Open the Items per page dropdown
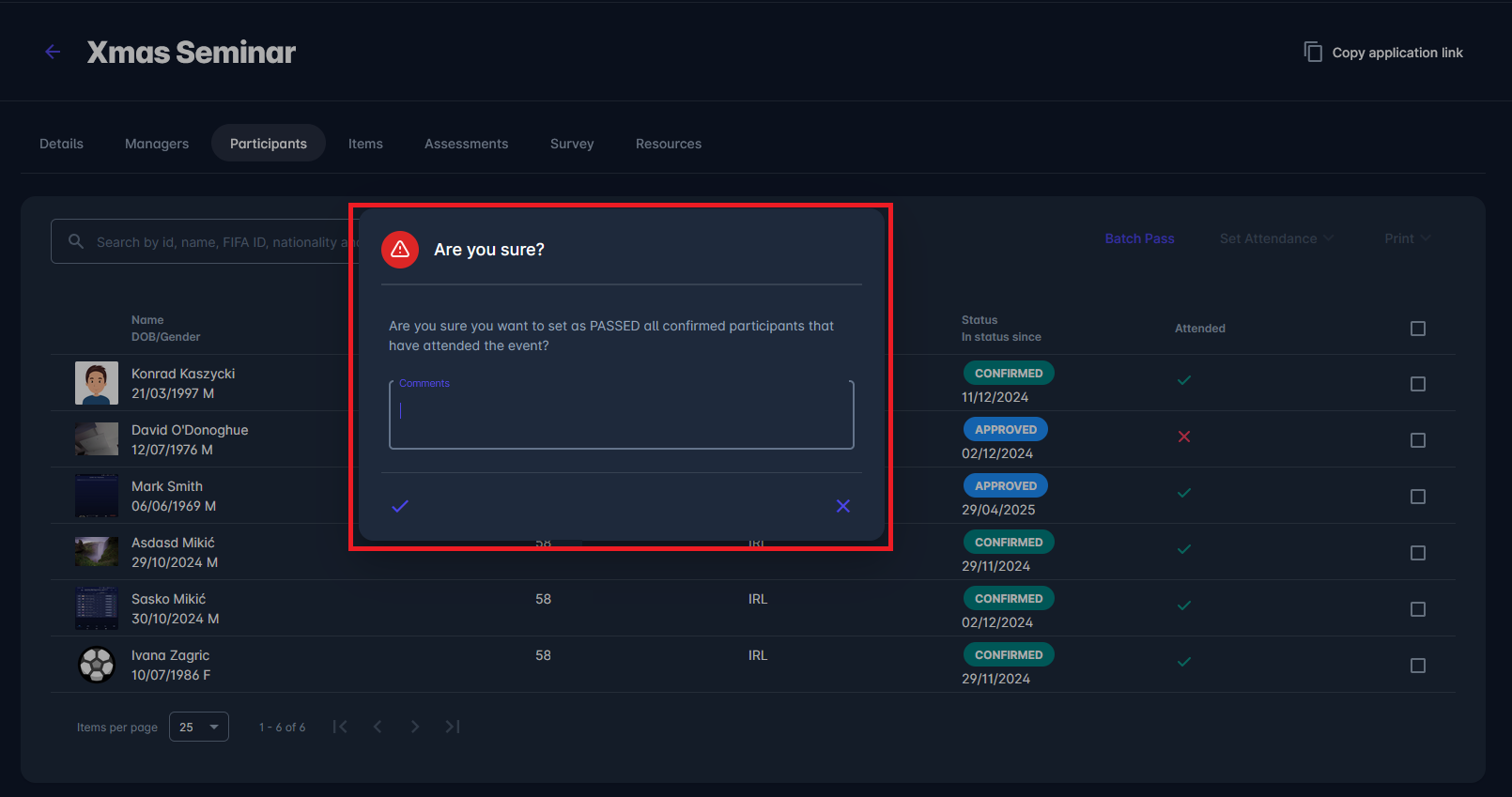This screenshot has width=1512, height=797. click(x=199, y=727)
